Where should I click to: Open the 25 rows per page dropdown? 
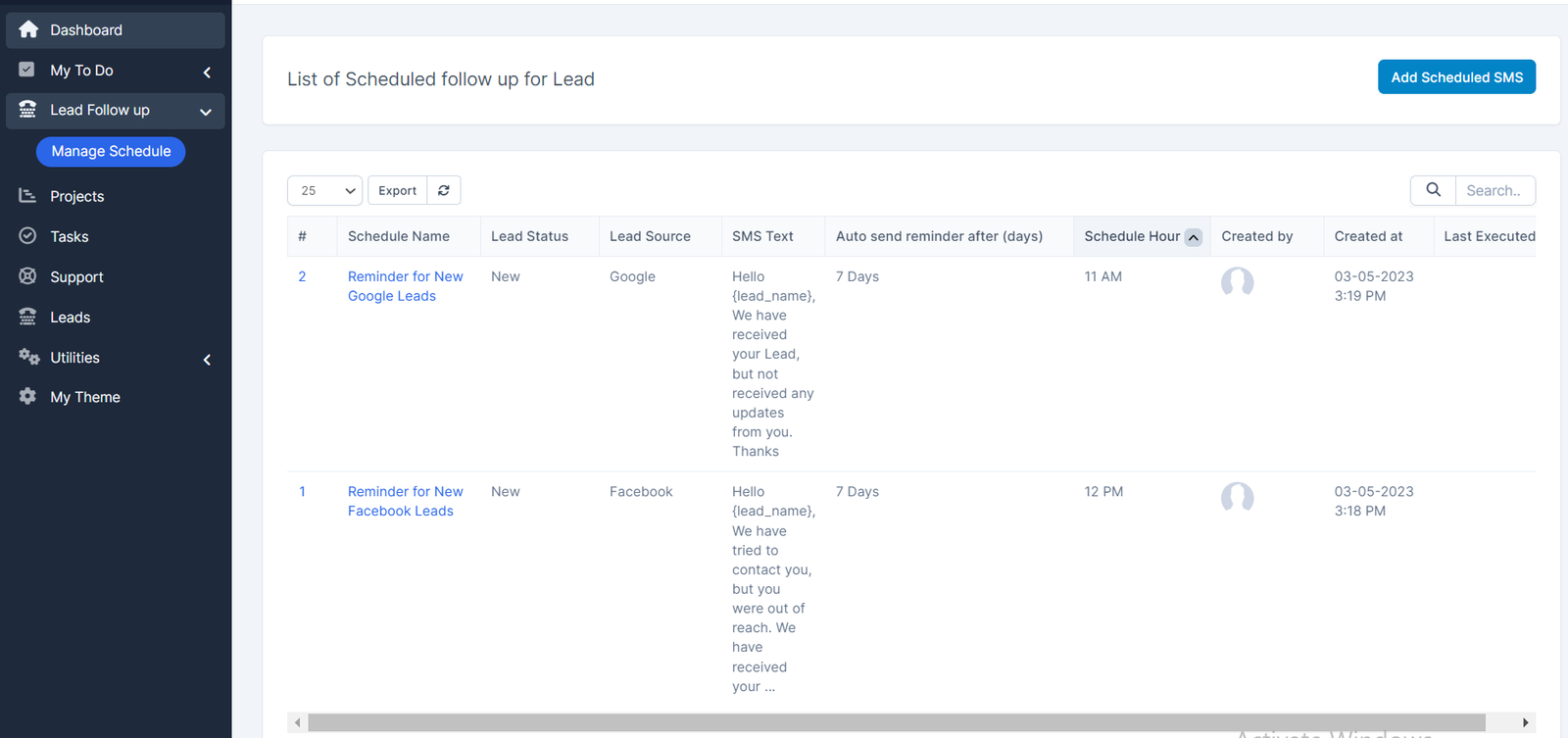point(324,190)
